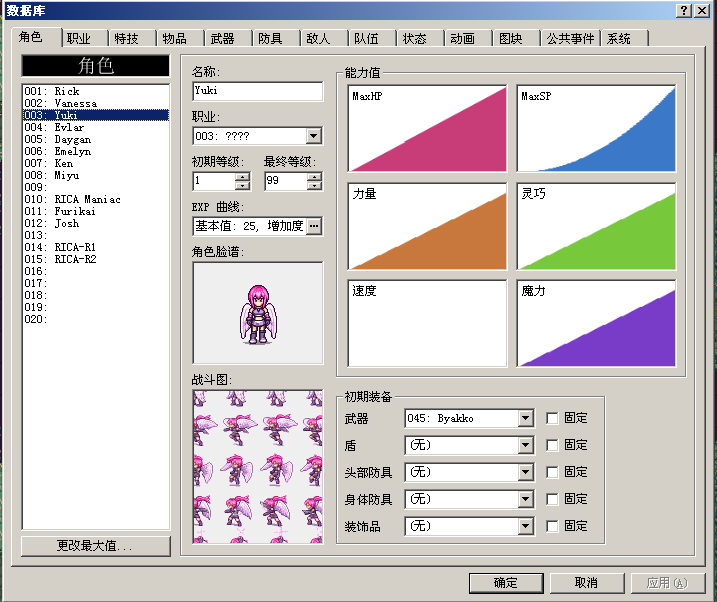Select actor 015: RICA-R2
Image resolution: width=717 pixels, height=602 pixels.
[x=96, y=259]
